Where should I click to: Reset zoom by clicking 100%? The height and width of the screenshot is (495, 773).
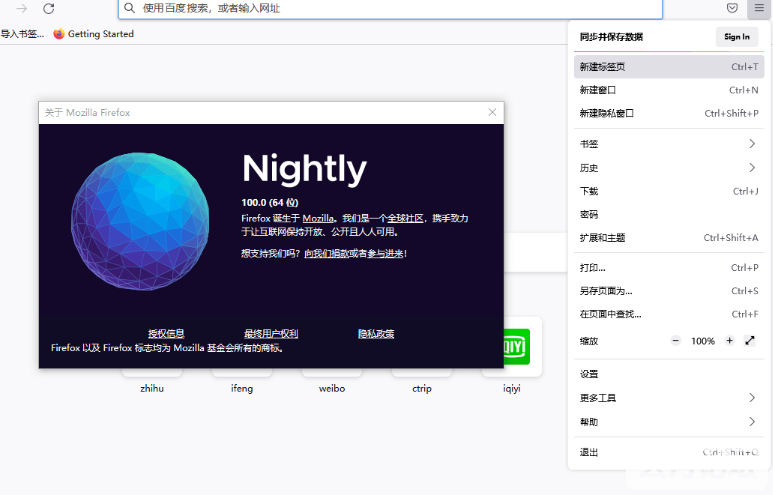point(703,341)
